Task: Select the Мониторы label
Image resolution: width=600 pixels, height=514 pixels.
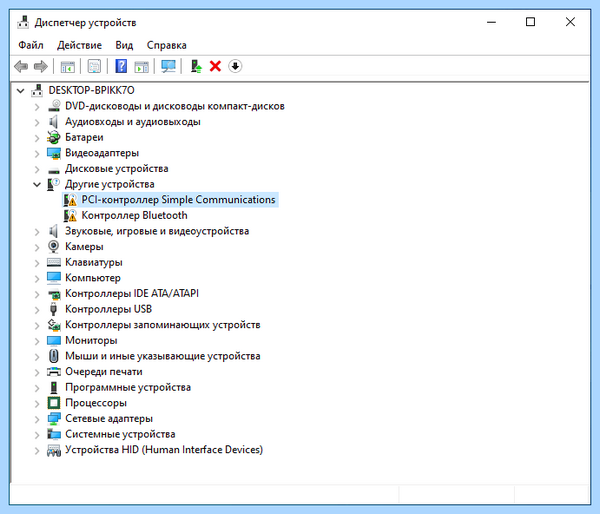Action: point(91,341)
